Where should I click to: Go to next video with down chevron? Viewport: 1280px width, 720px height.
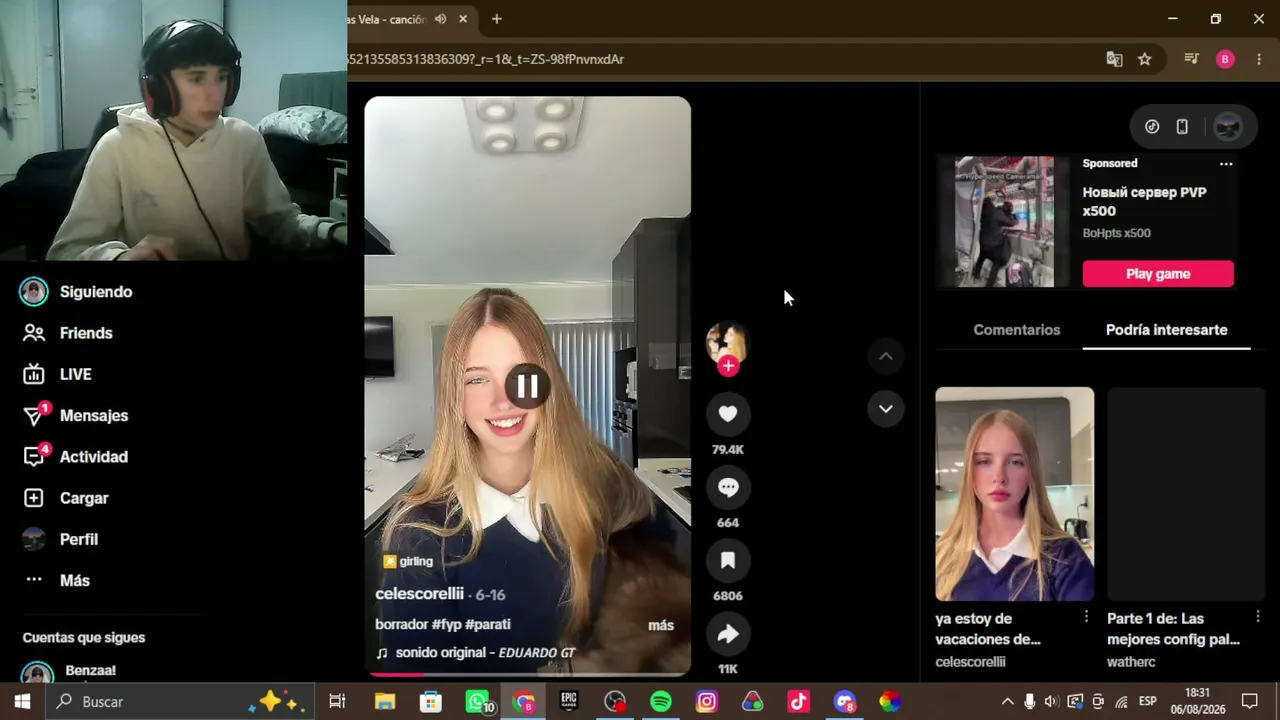click(x=885, y=408)
